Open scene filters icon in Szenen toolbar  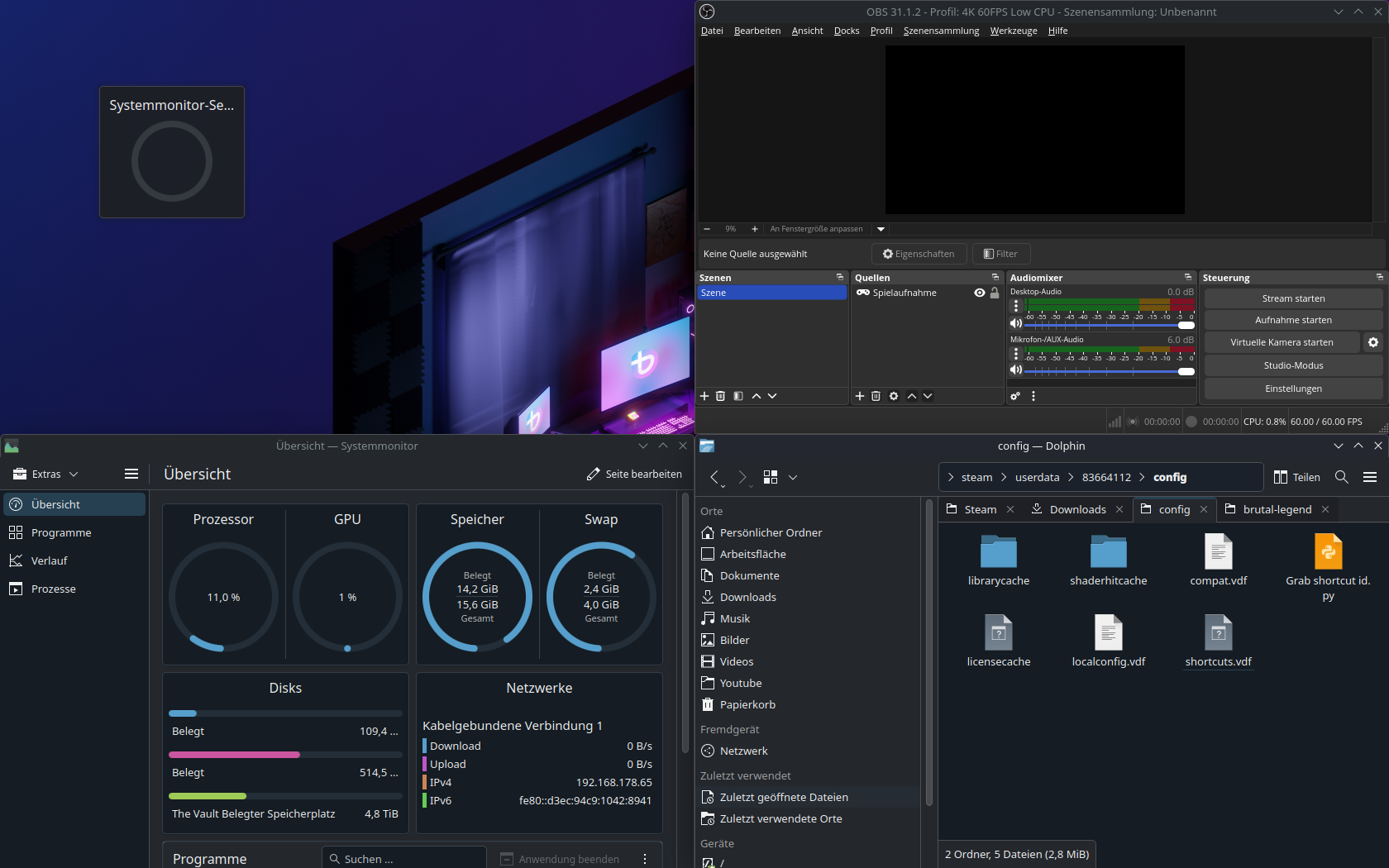[x=738, y=396]
